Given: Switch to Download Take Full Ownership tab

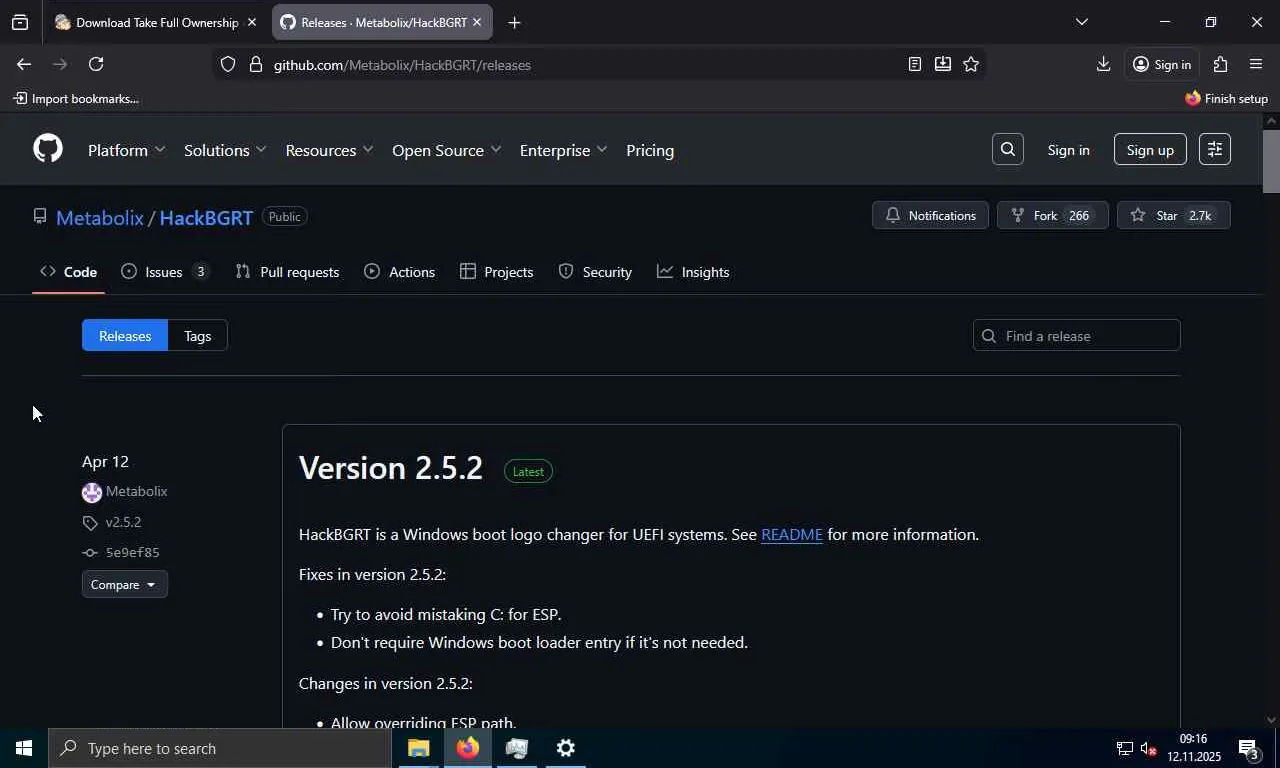Looking at the screenshot, I should pyautogui.click(x=155, y=22).
